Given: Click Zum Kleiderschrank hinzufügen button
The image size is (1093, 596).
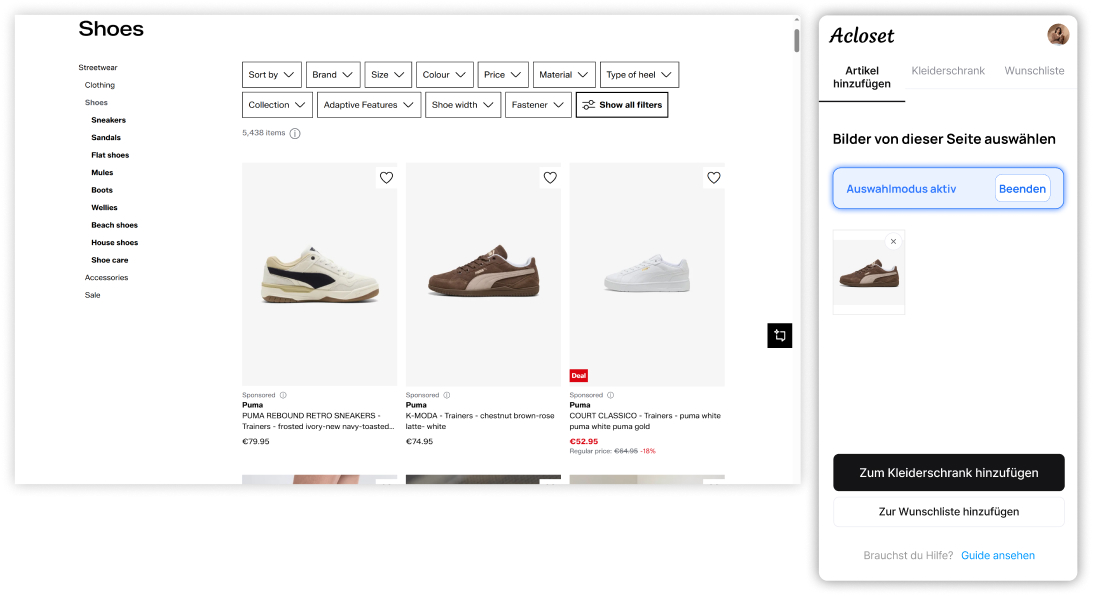Looking at the screenshot, I should point(948,473).
